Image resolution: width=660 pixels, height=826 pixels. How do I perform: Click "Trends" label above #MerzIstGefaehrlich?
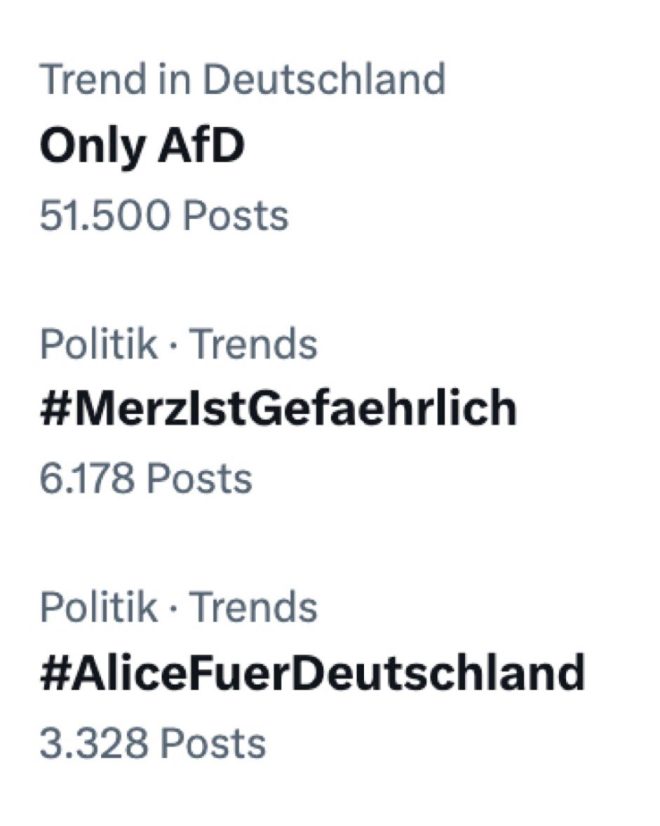coord(253,344)
